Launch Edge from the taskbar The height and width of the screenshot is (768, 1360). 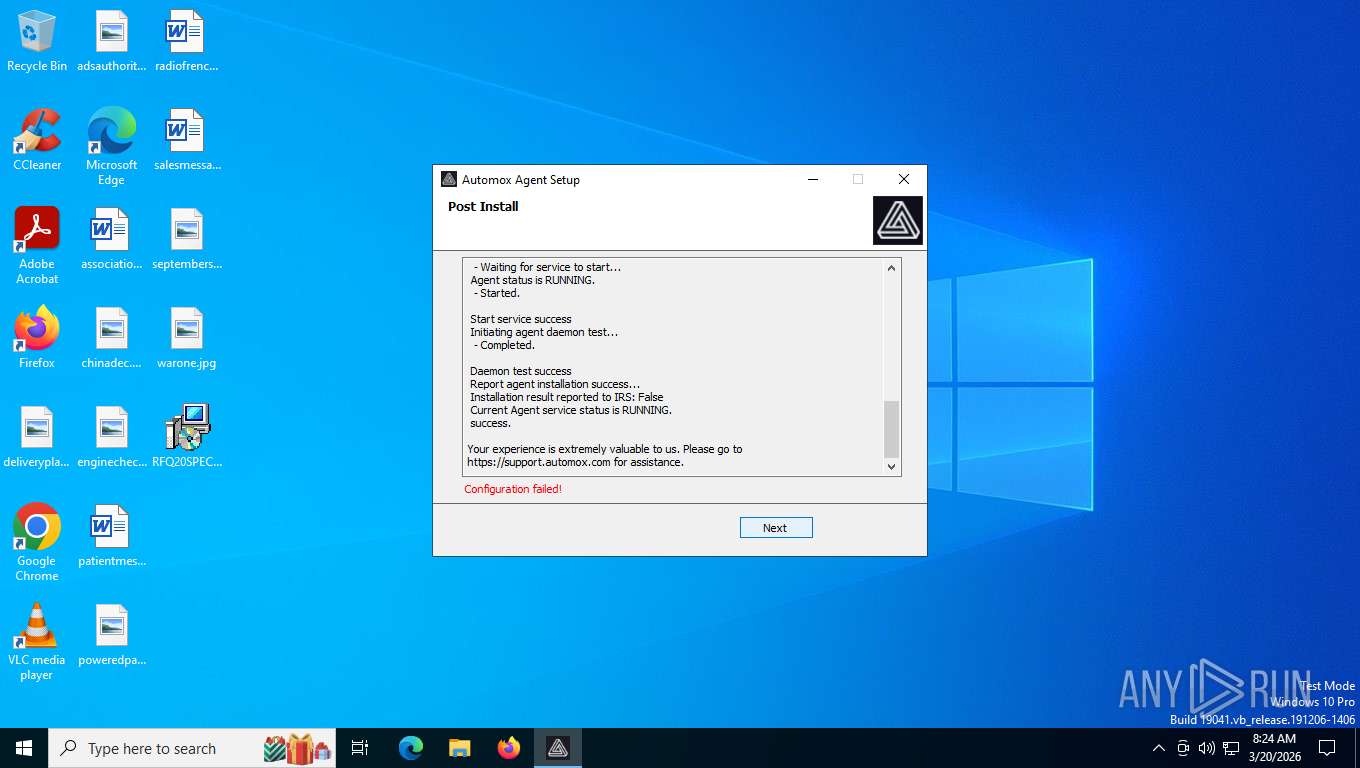pos(411,748)
